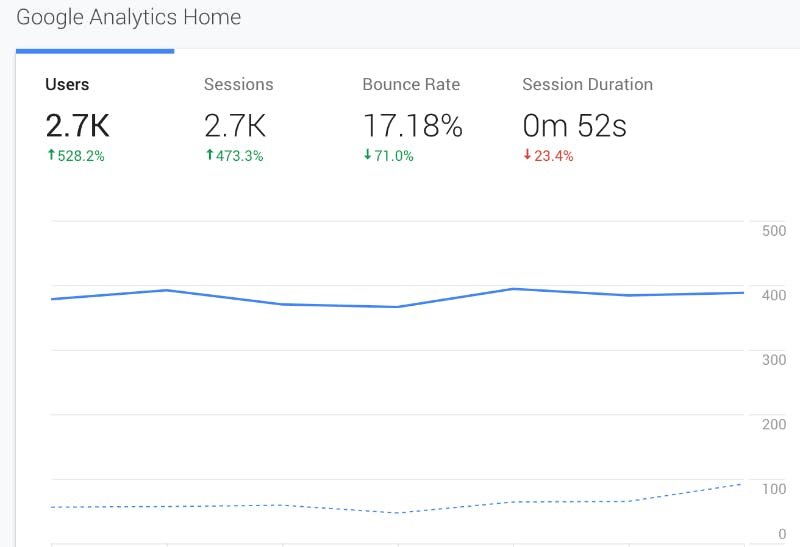The width and height of the screenshot is (800, 547).
Task: Click the 400 axis label
Action: pyautogui.click(x=773, y=295)
